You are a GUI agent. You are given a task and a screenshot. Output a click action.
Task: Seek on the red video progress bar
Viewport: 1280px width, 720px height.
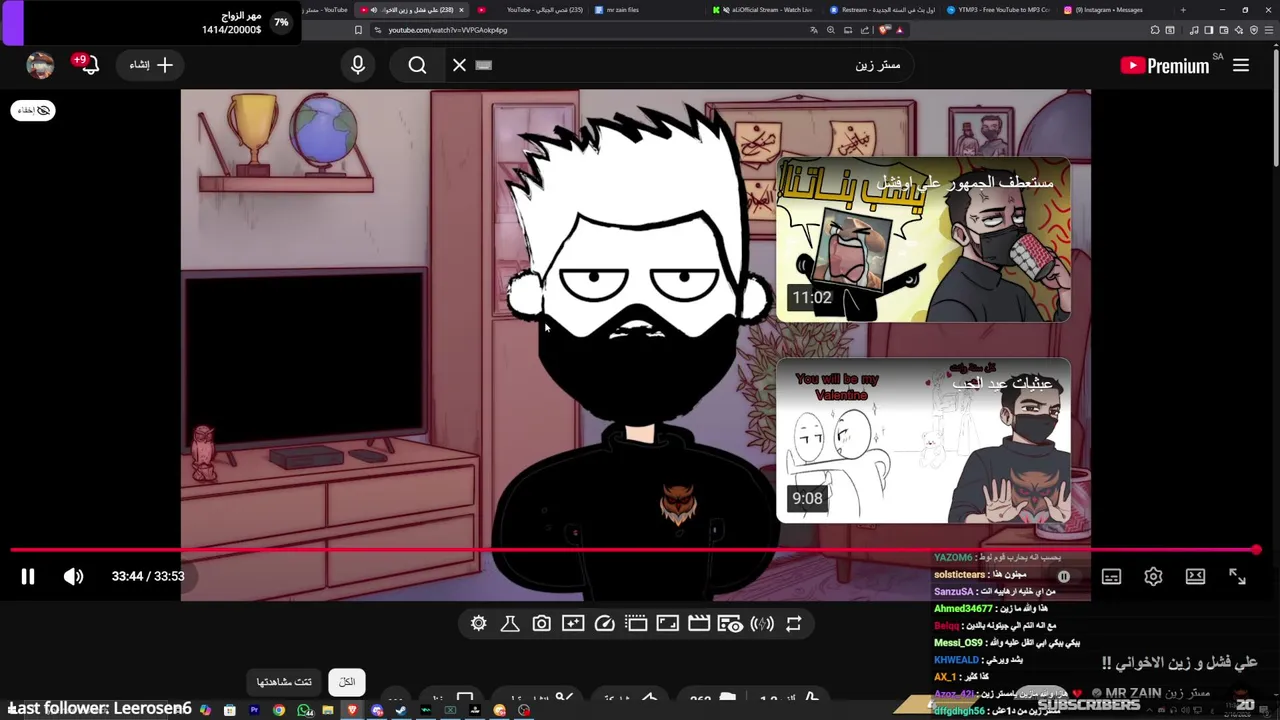pos(634,550)
